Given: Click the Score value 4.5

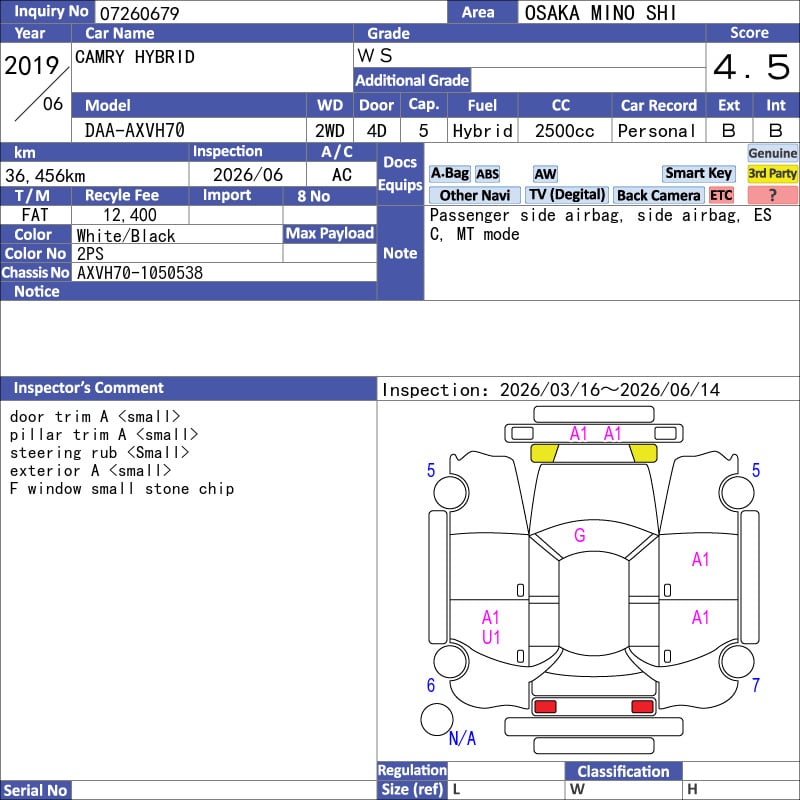Looking at the screenshot, I should tap(751, 68).
